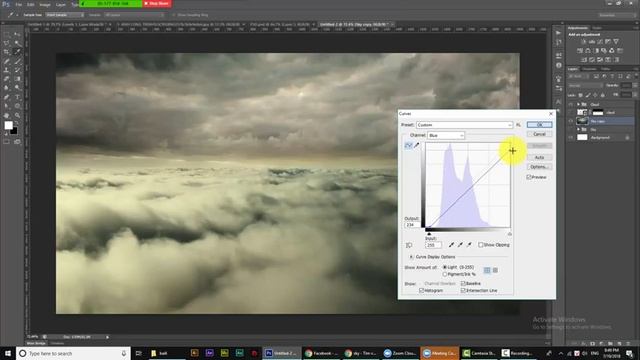640x360 pixels.
Task: Click OK in the Curves dialog
Action: (x=539, y=124)
